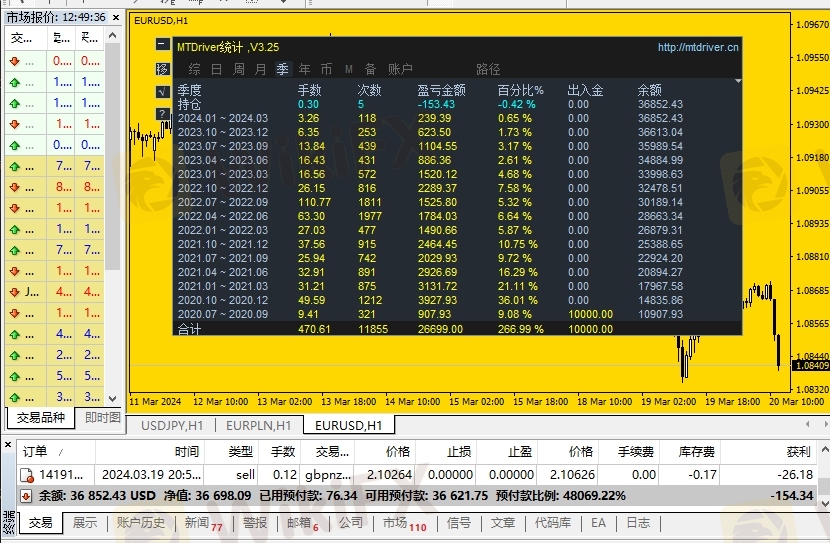Sort orders by 订单 column header
The image size is (830, 543).
coord(56,452)
